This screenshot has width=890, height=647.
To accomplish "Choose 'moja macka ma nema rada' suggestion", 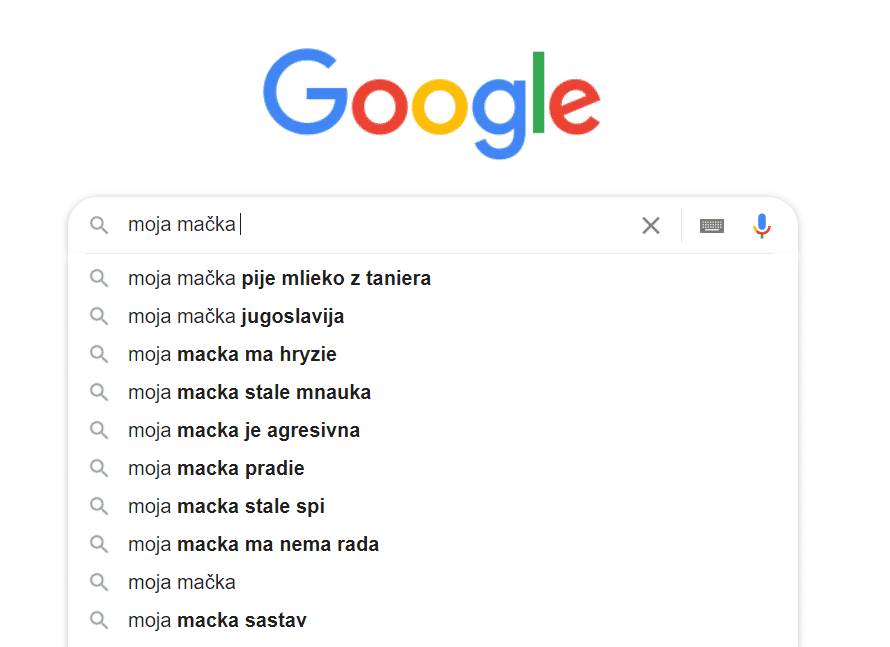I will click(x=433, y=544).
